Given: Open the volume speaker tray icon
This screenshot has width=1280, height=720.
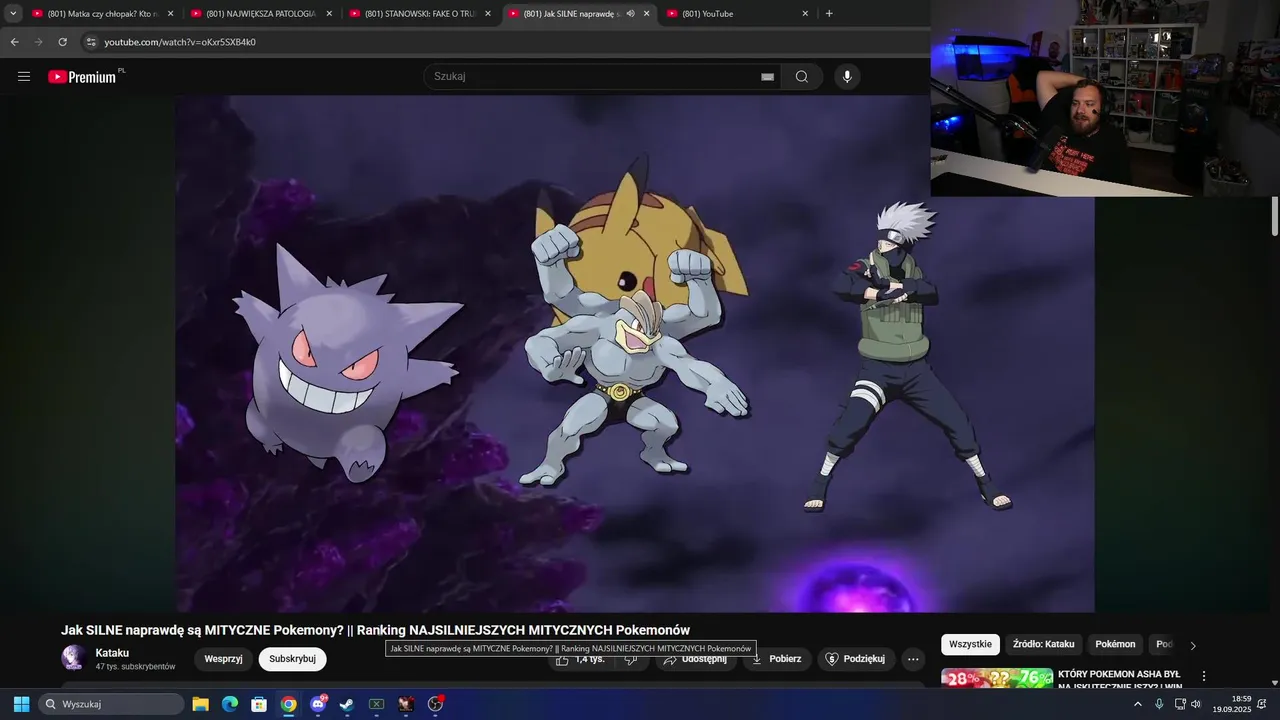Looking at the screenshot, I should click(x=1196, y=704).
